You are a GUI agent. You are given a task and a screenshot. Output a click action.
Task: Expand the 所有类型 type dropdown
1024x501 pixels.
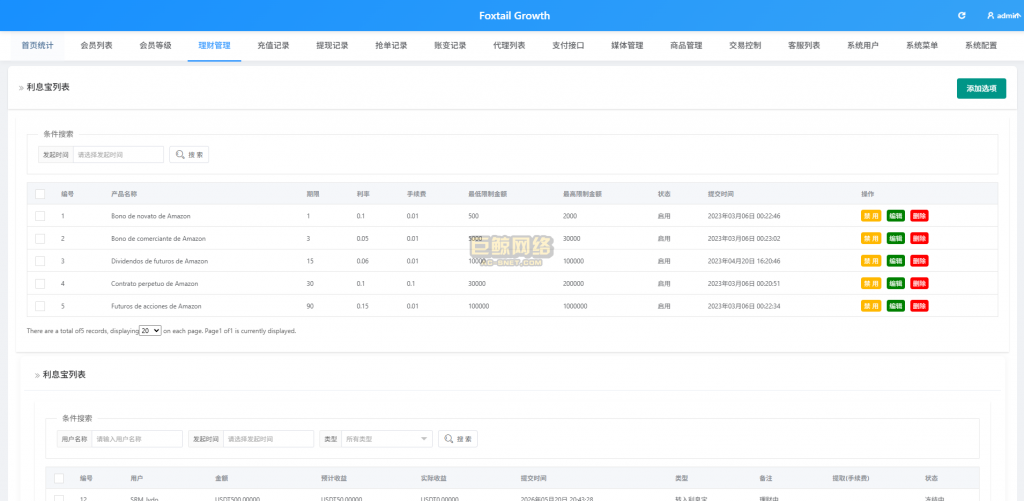[387, 439]
